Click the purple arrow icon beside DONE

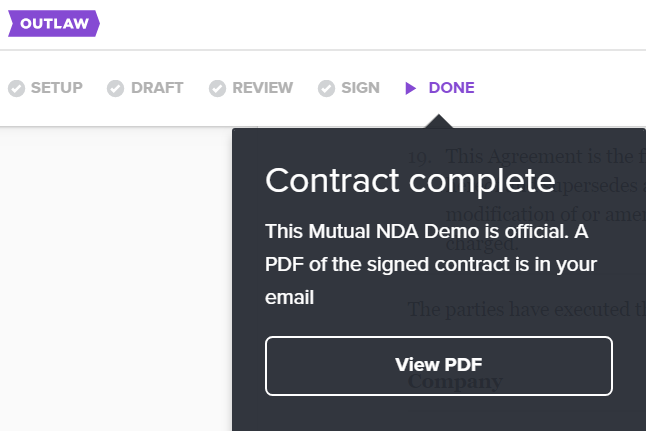(x=410, y=88)
